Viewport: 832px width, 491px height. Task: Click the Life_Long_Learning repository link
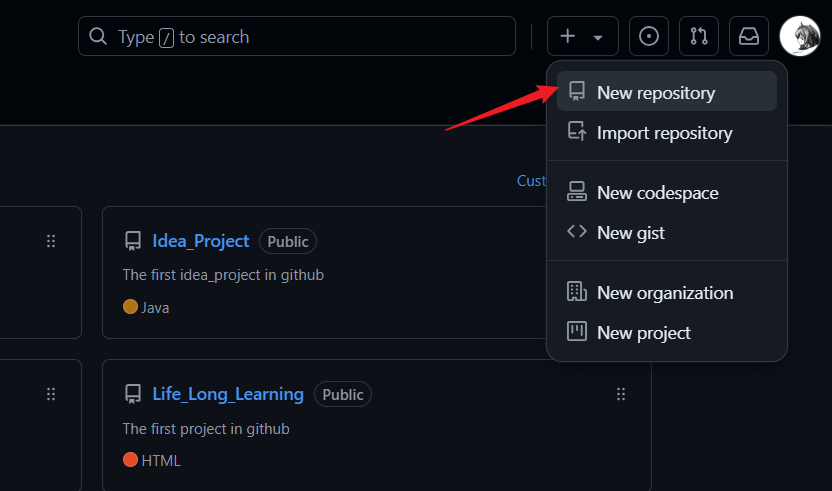pos(228,394)
